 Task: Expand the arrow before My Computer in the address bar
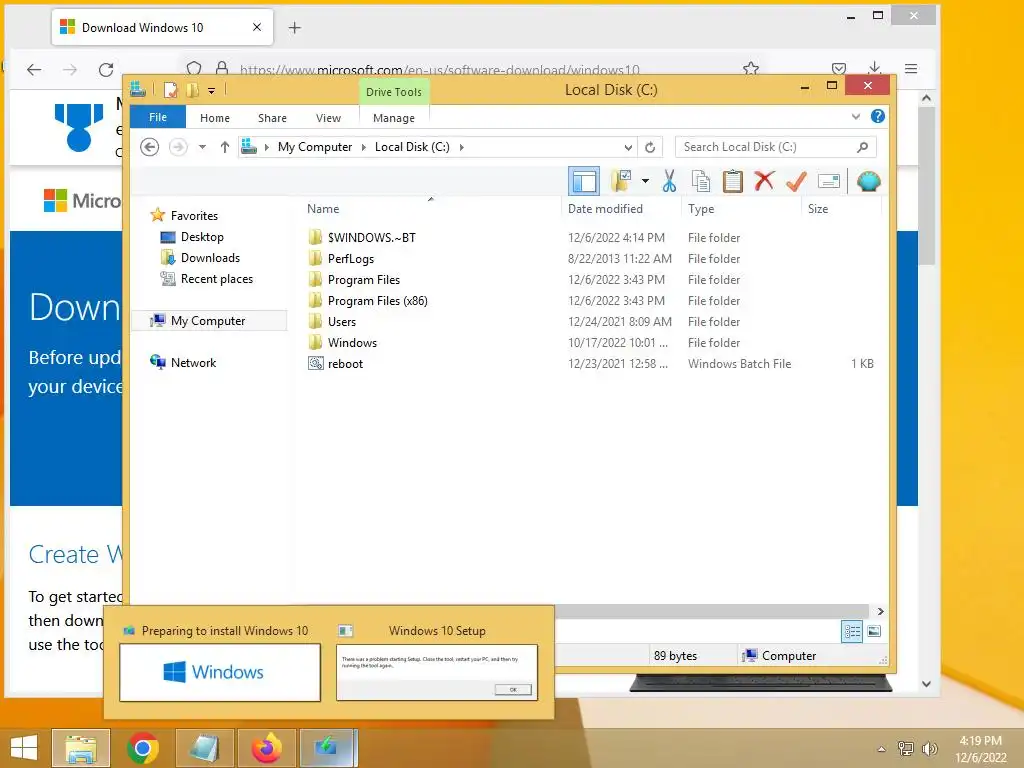click(x=266, y=147)
